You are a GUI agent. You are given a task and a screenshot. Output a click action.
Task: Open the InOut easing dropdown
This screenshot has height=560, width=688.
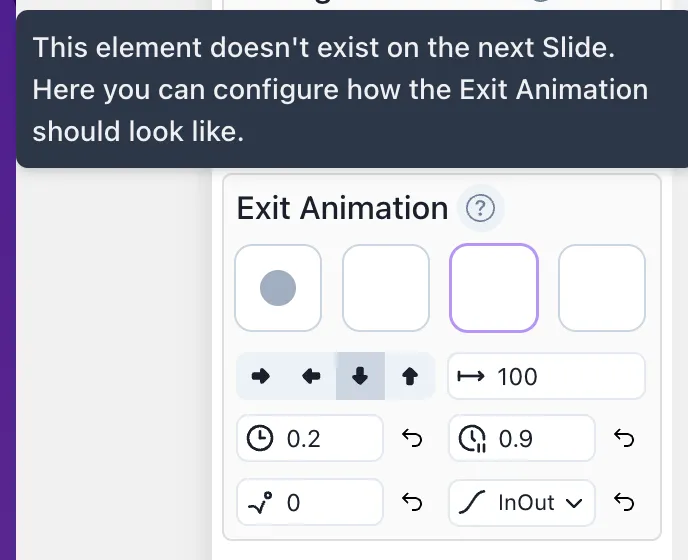[x=522, y=503]
